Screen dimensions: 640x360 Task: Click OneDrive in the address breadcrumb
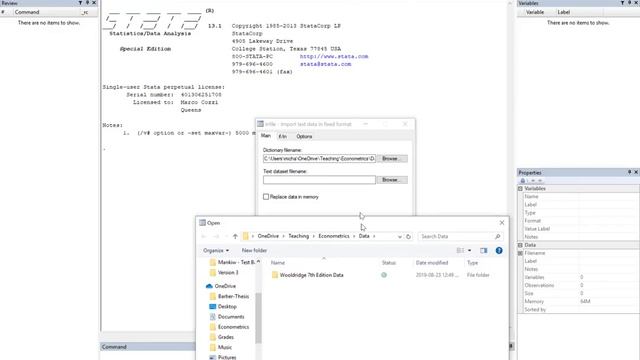click(268, 236)
